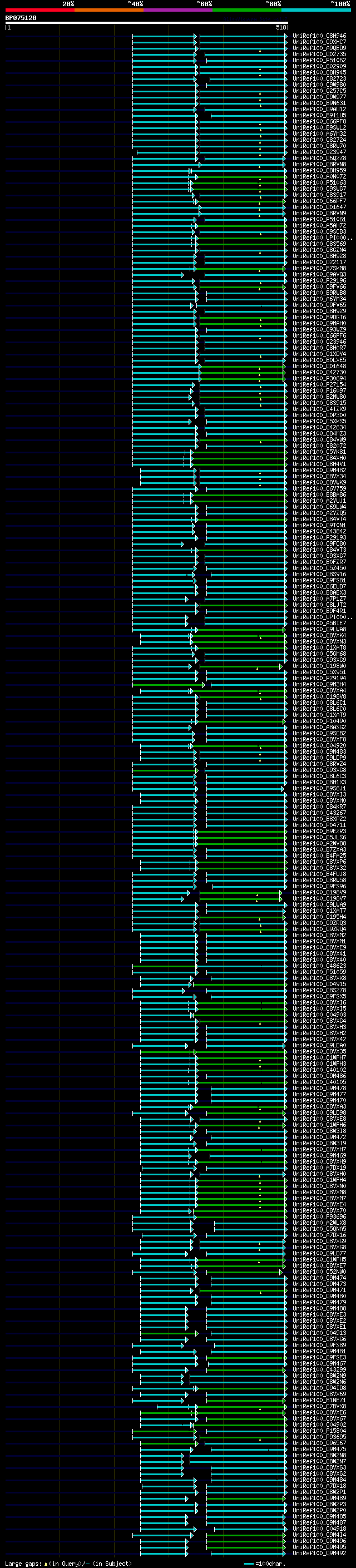Screen dimensions: 356x1568
Task: Select hit label UniRef100_Q8LJT2
Action: (x=319, y=605)
